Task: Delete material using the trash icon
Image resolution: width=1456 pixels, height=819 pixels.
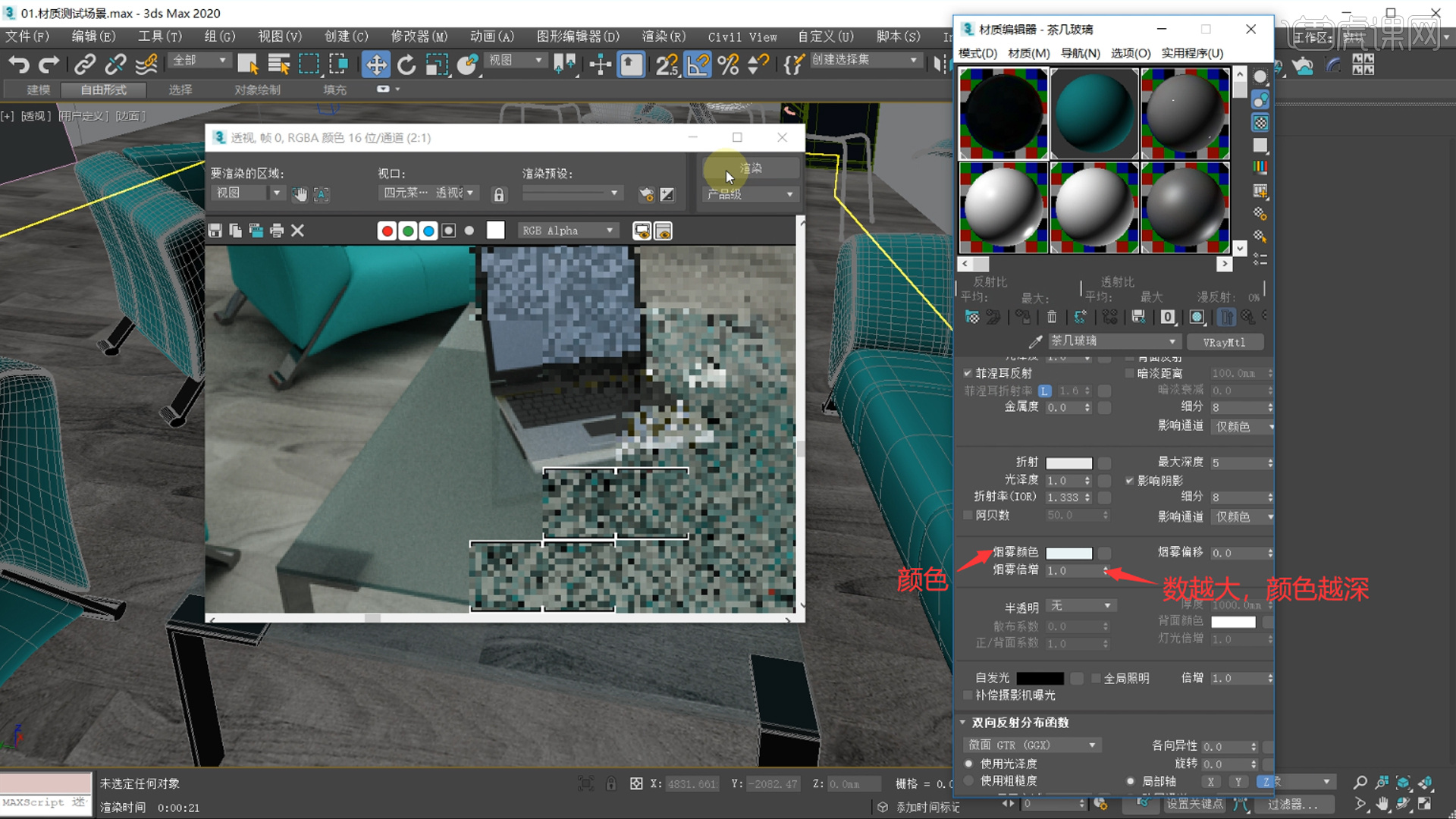Action: tap(1052, 317)
